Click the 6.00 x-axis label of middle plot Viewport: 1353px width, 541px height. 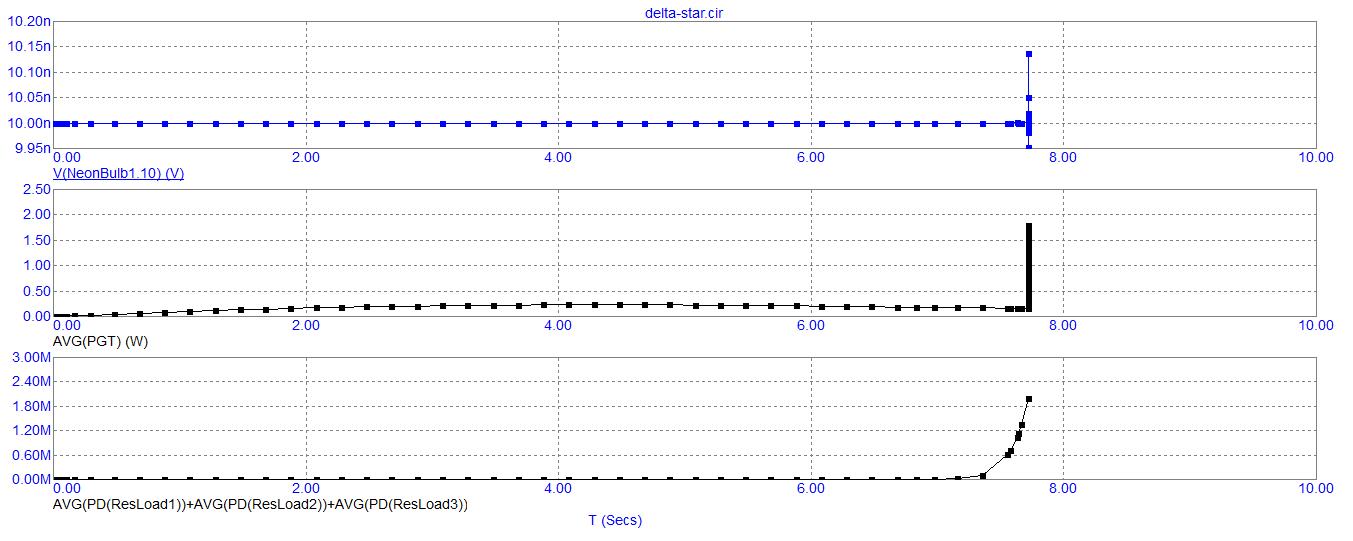(810, 325)
